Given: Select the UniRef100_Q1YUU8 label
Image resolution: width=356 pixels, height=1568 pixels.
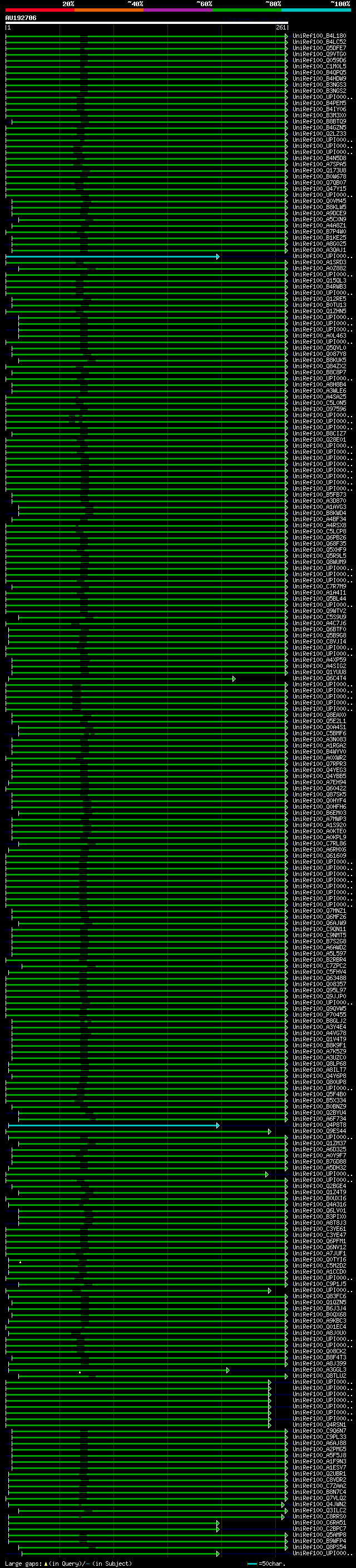Looking at the screenshot, I should (319, 672).
